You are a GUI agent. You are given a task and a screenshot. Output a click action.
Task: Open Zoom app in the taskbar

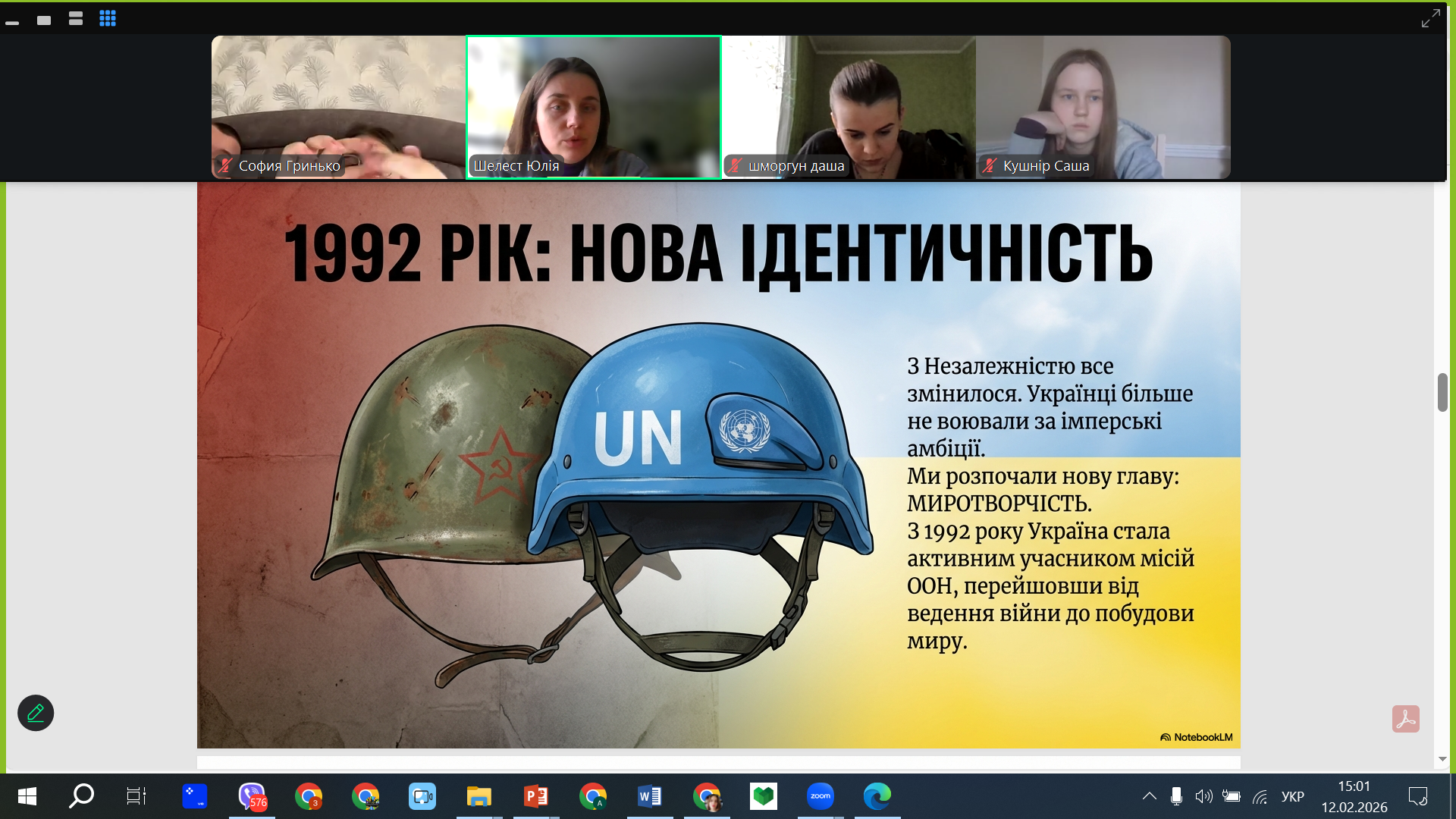coord(820,796)
